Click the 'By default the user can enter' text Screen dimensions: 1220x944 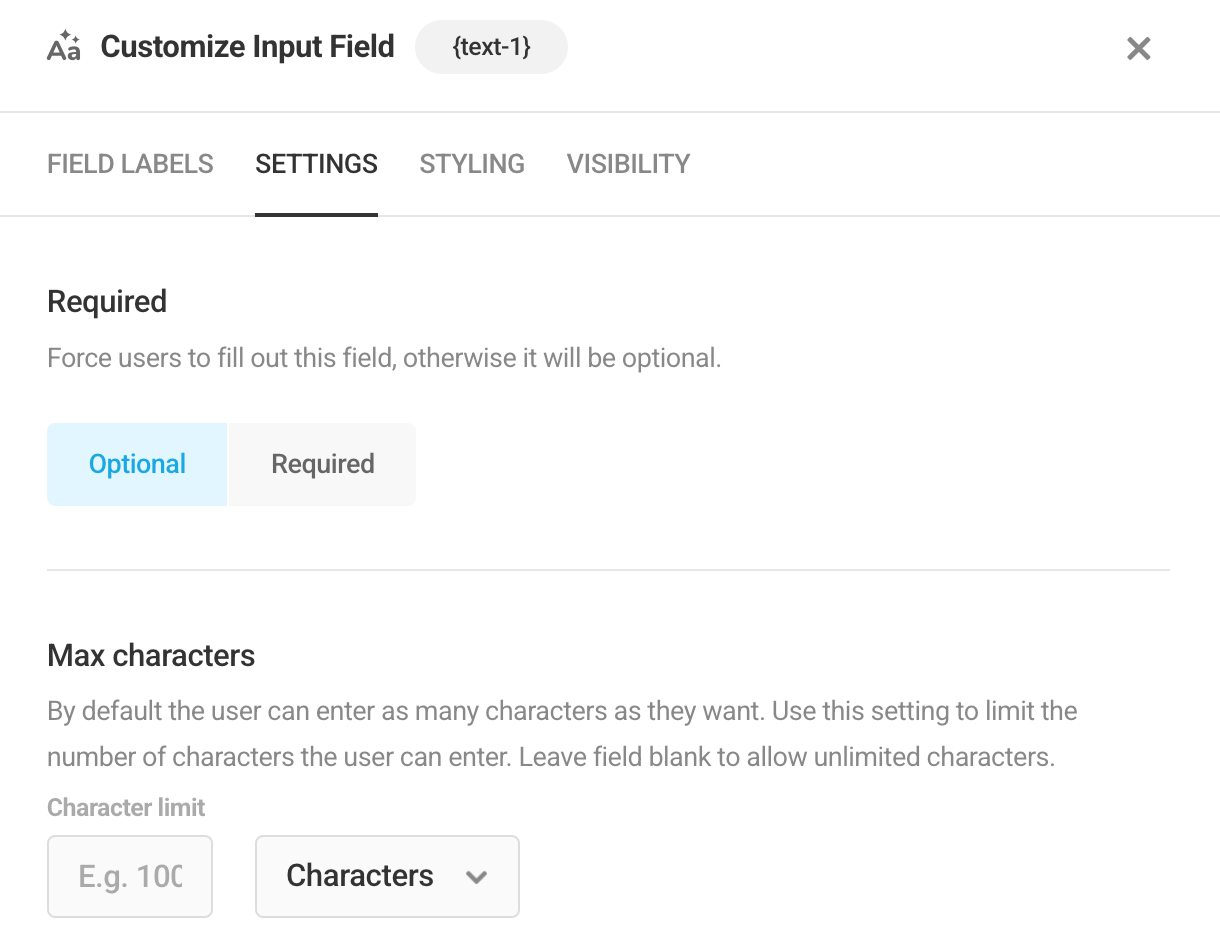[562, 734]
